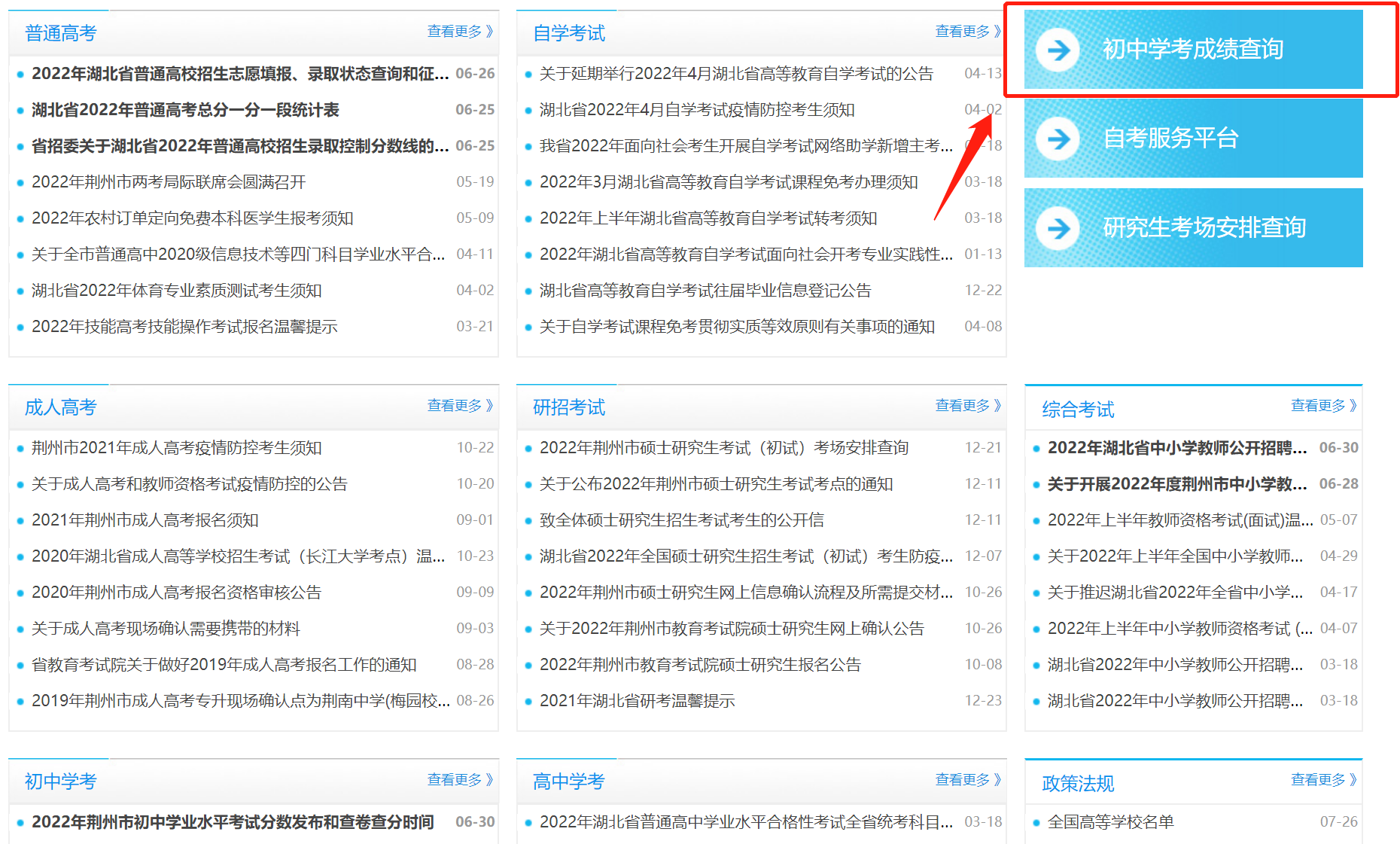Viewport: 1400px width, 844px height.
Task: Open 2021年荆州市成人高考报名须知 link
Action: click(x=145, y=520)
